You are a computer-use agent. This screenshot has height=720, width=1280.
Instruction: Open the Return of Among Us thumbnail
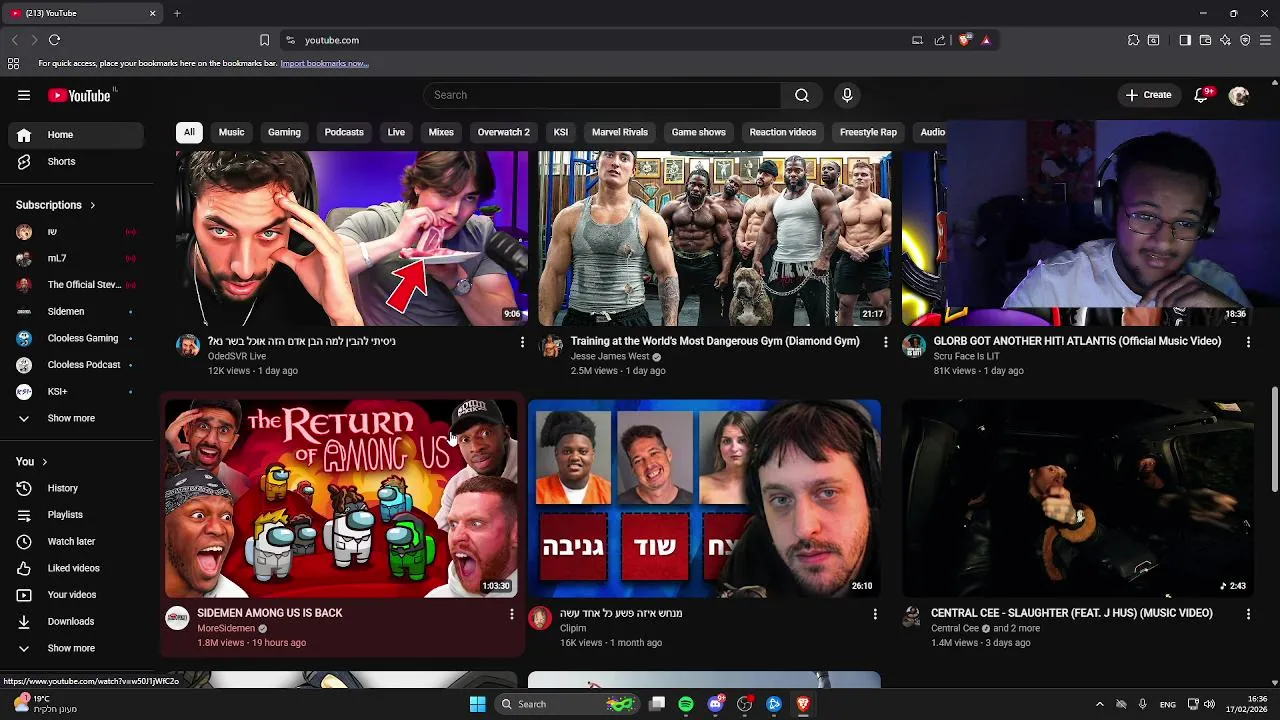pyautogui.click(x=342, y=498)
